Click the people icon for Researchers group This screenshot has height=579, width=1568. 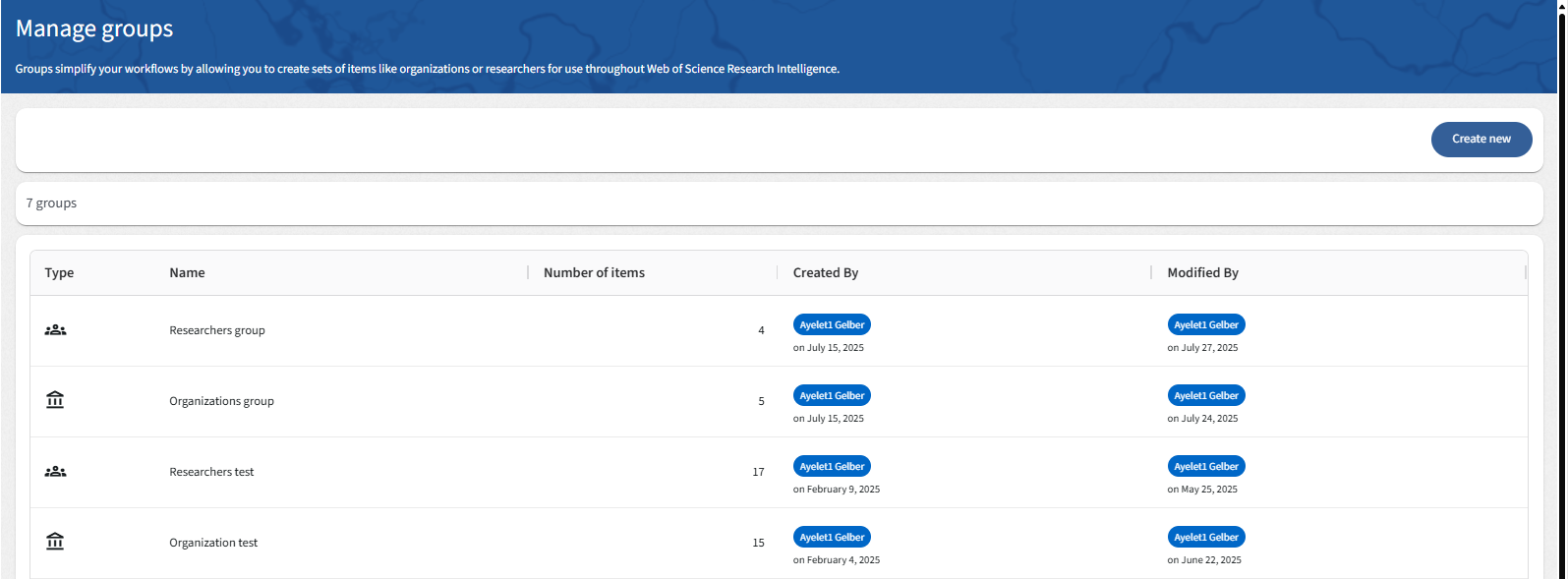coord(56,330)
